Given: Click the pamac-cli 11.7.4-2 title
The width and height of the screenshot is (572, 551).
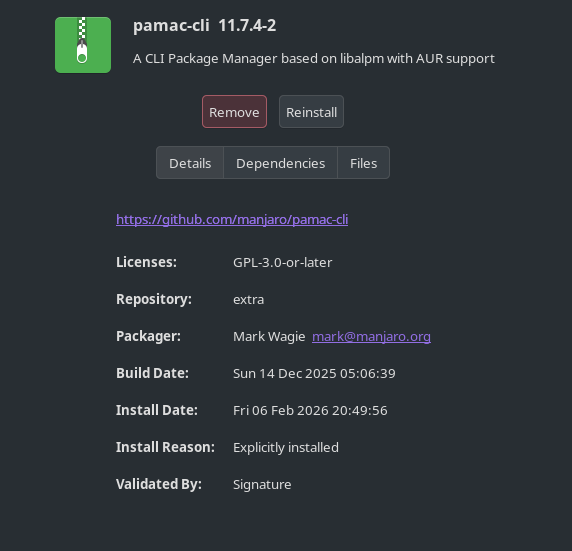Looking at the screenshot, I should pyautogui.click(x=205, y=26).
